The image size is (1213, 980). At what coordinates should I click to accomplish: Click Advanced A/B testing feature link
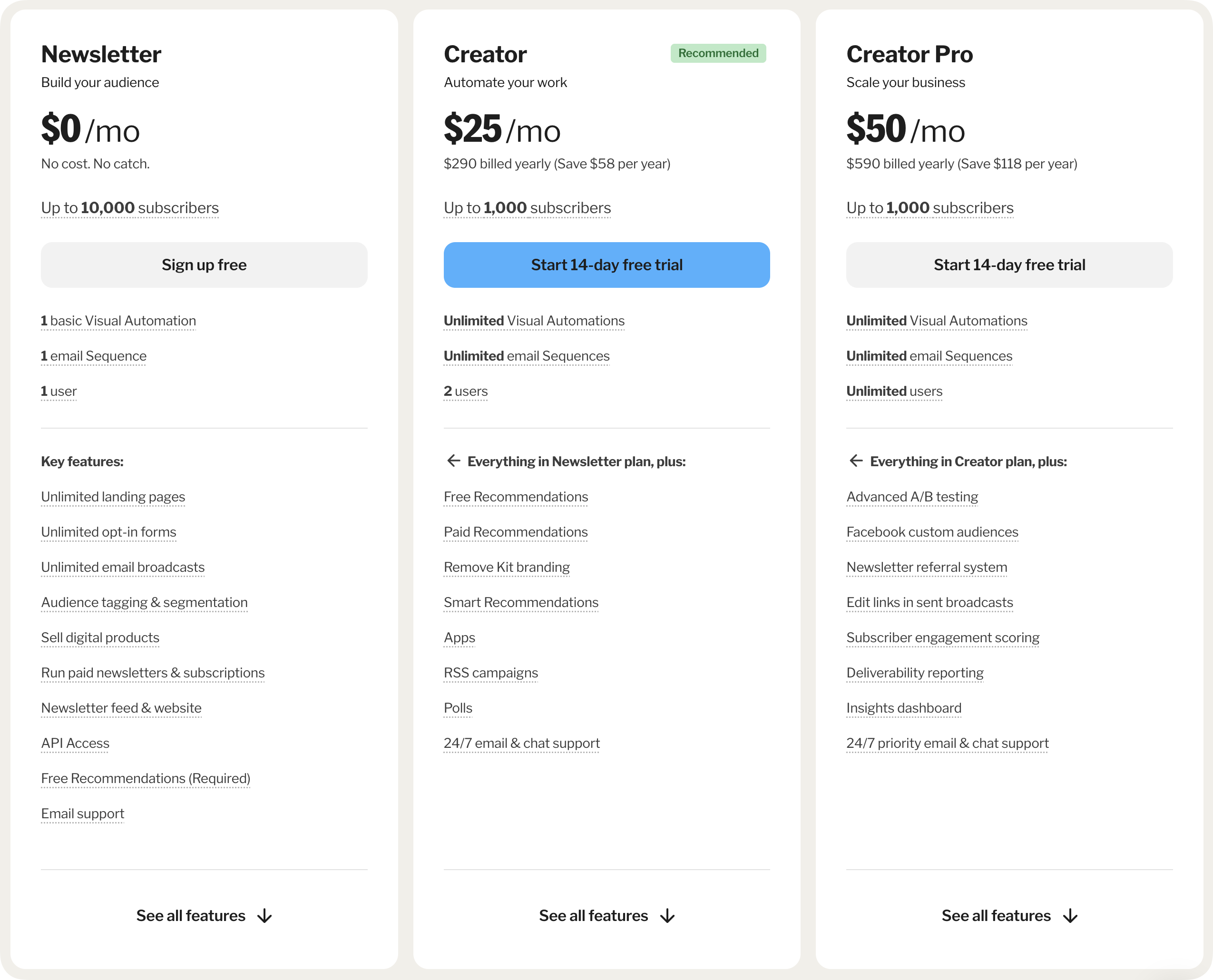pyautogui.click(x=911, y=497)
